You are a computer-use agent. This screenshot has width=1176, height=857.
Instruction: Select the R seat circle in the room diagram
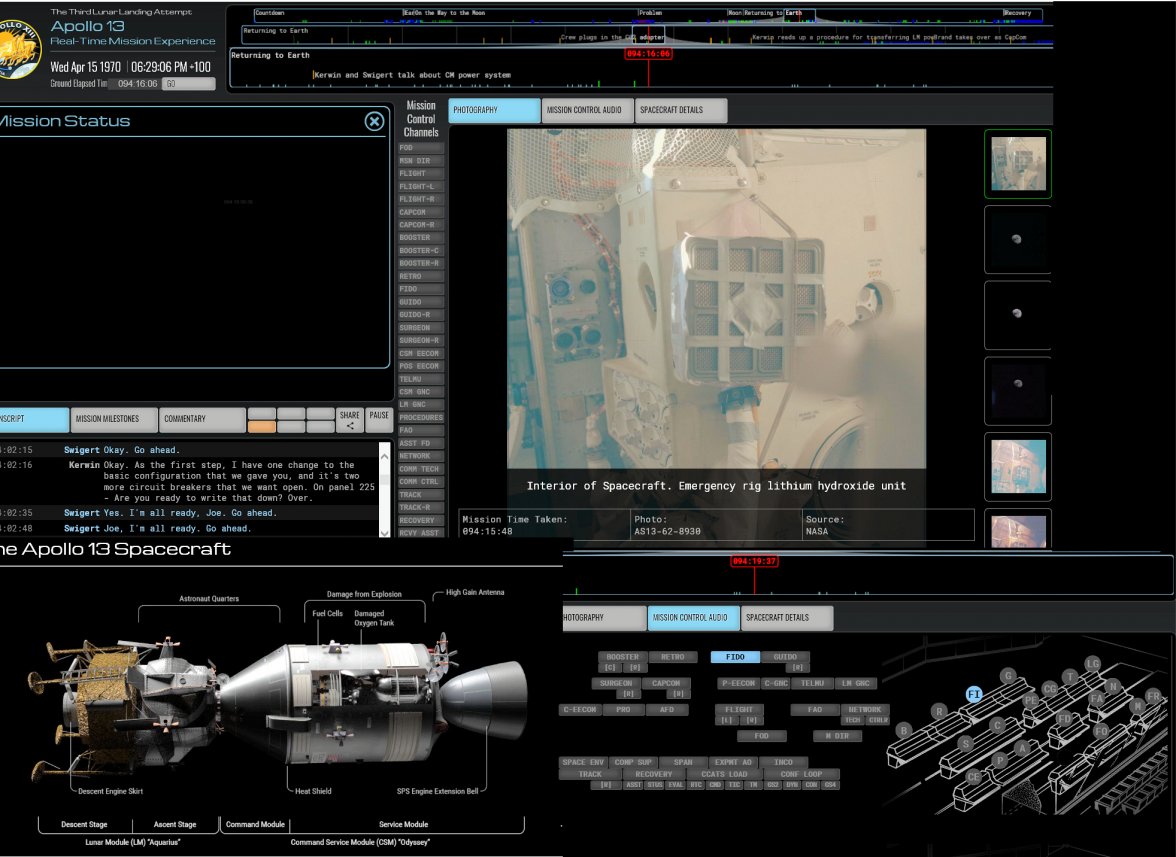tap(938, 711)
